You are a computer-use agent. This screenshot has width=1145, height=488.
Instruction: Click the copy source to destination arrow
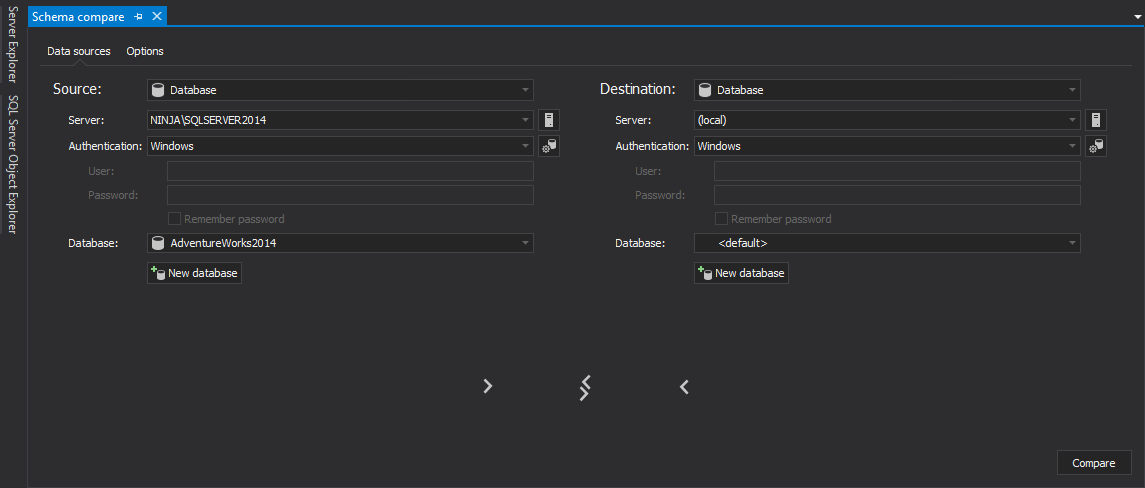pyautogui.click(x=487, y=386)
